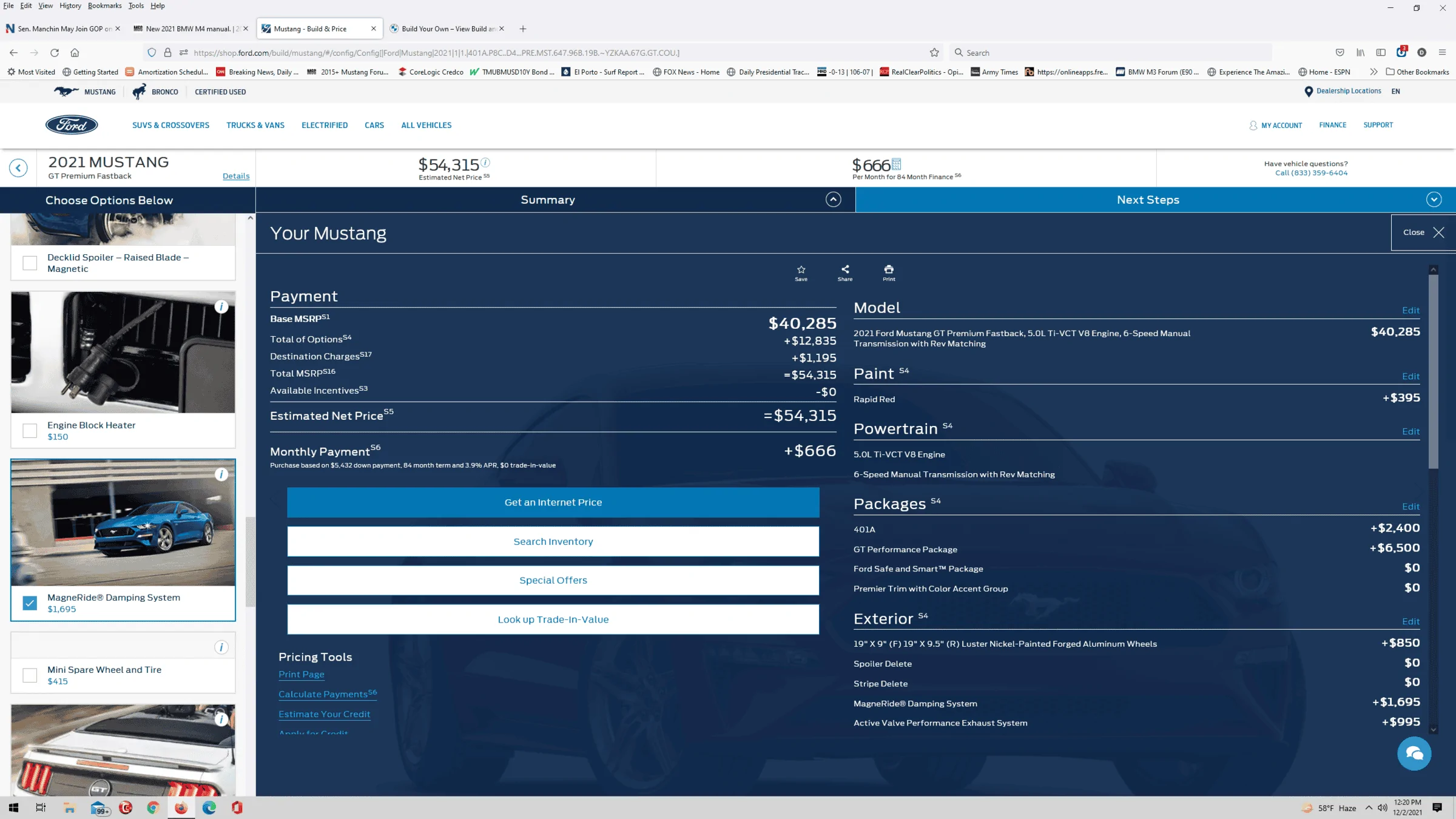1456x819 pixels.
Task: Open Windows Start menu
Action: point(13,807)
